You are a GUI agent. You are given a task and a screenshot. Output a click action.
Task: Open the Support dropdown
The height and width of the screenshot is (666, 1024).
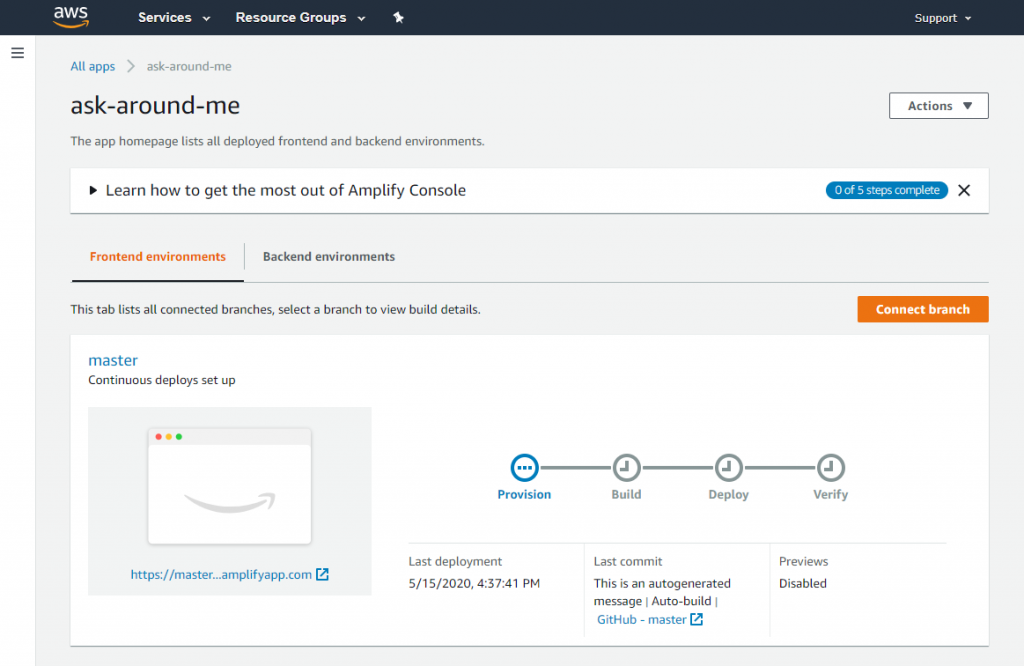[941, 17]
